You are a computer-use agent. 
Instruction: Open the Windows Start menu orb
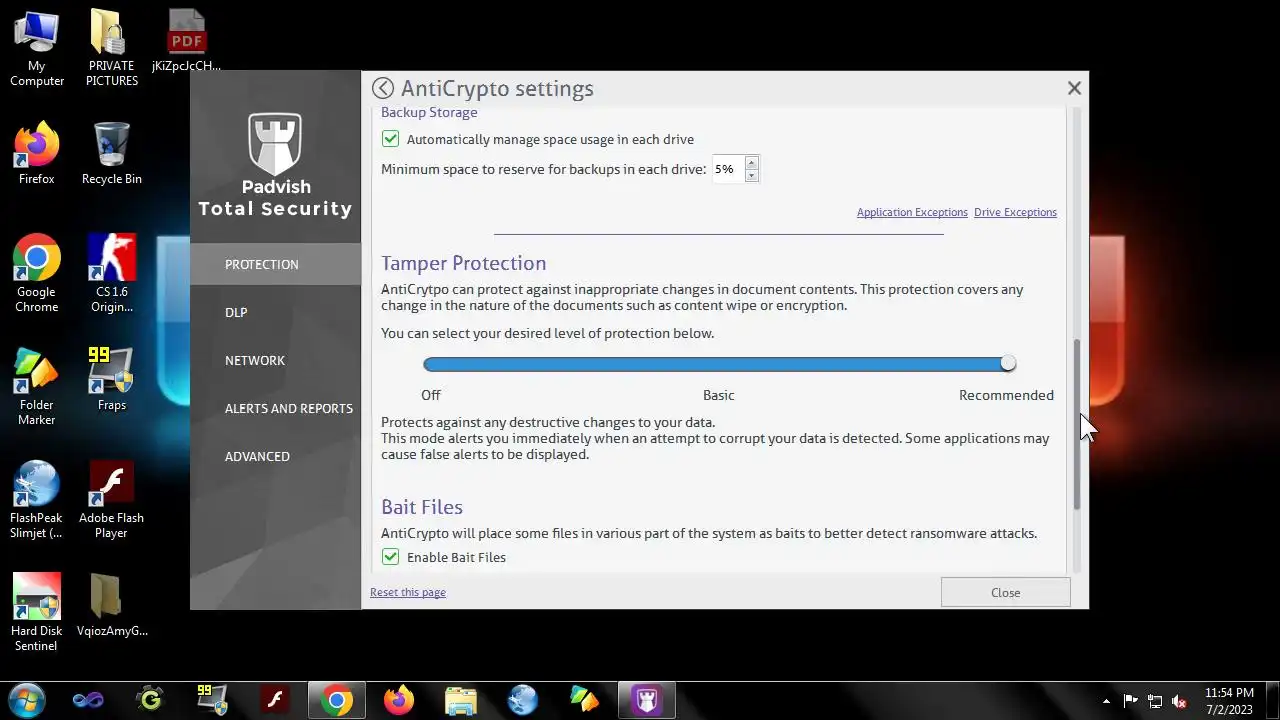[26, 700]
